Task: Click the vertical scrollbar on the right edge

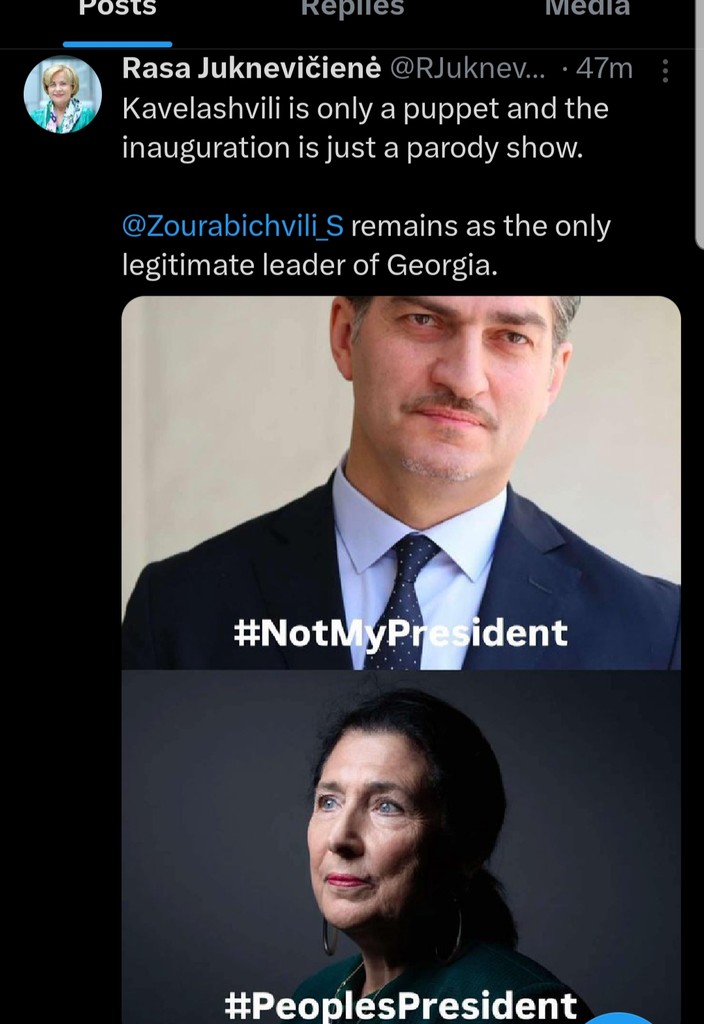Action: click(698, 120)
